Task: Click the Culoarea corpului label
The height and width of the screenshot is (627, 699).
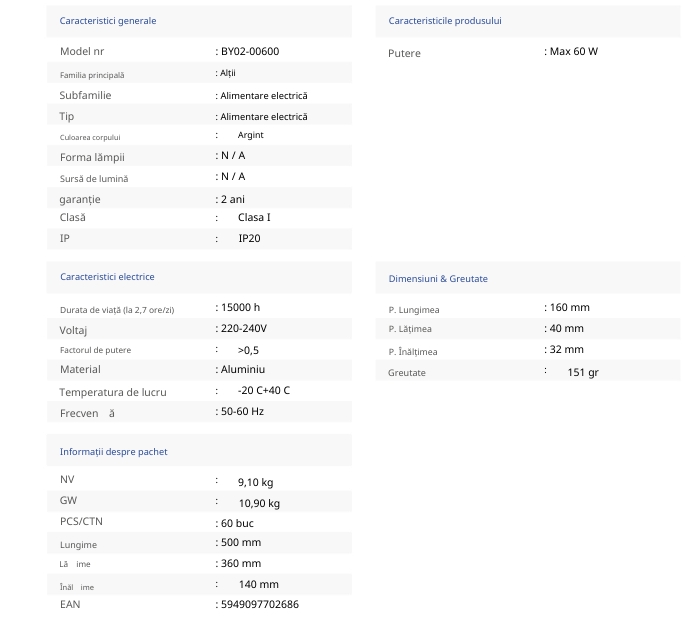Action: point(90,137)
